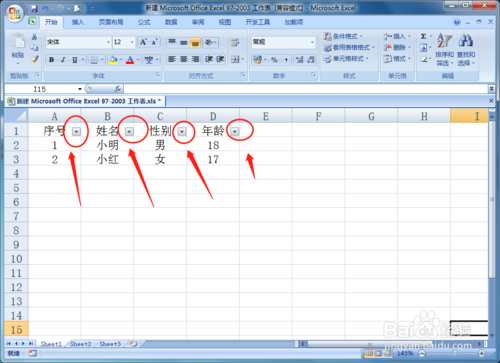500x363 pixels.
Task: Click the Format Painter brush icon
Action: [35, 59]
